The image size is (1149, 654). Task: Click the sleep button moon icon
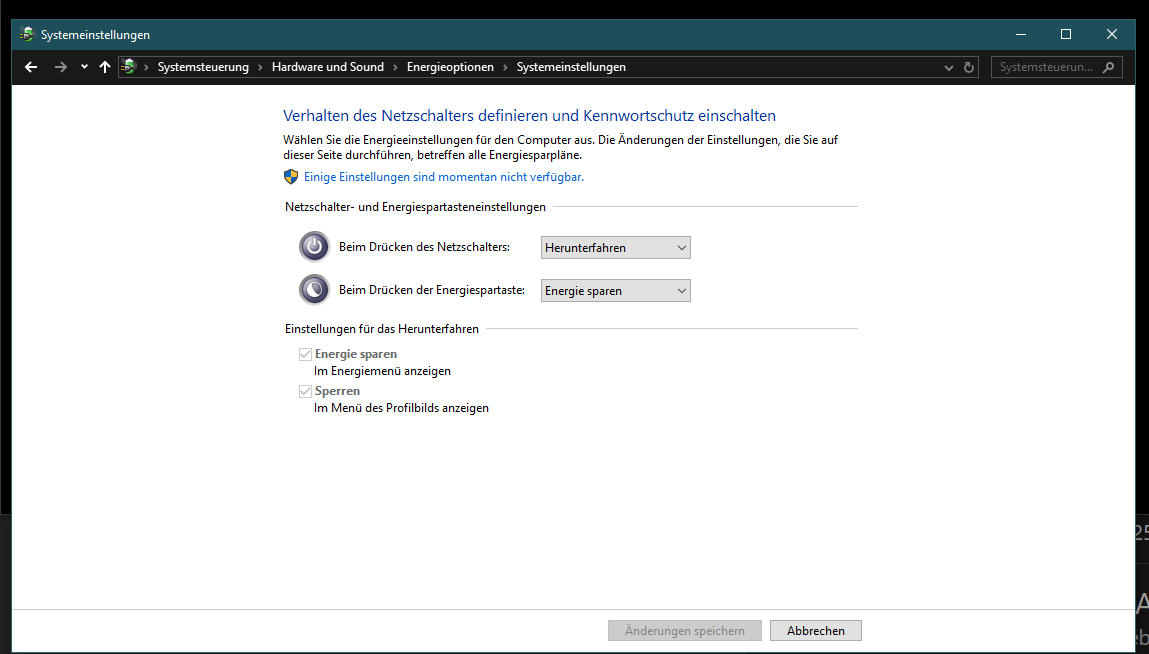tap(314, 290)
